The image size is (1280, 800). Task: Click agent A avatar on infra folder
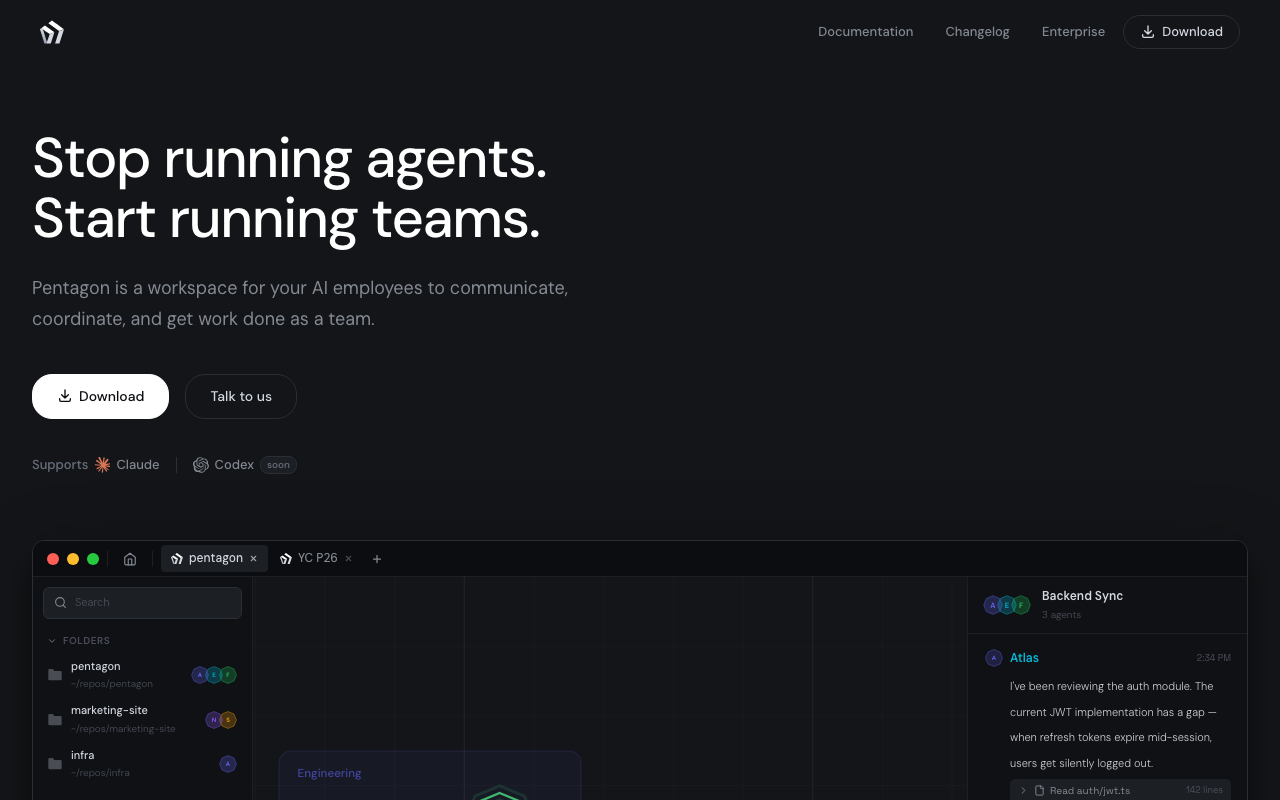[x=228, y=764]
